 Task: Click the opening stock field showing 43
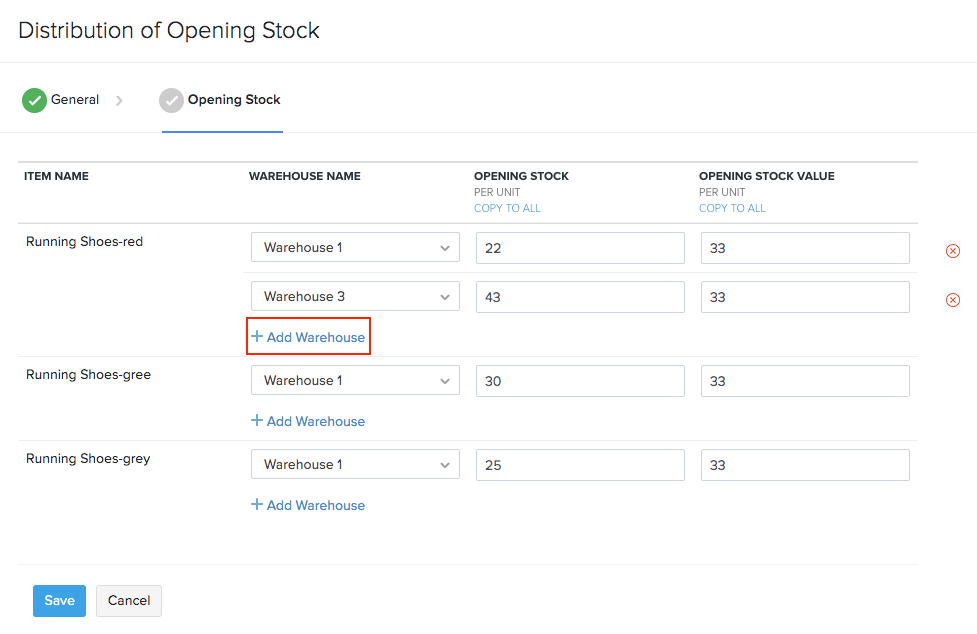[580, 296]
